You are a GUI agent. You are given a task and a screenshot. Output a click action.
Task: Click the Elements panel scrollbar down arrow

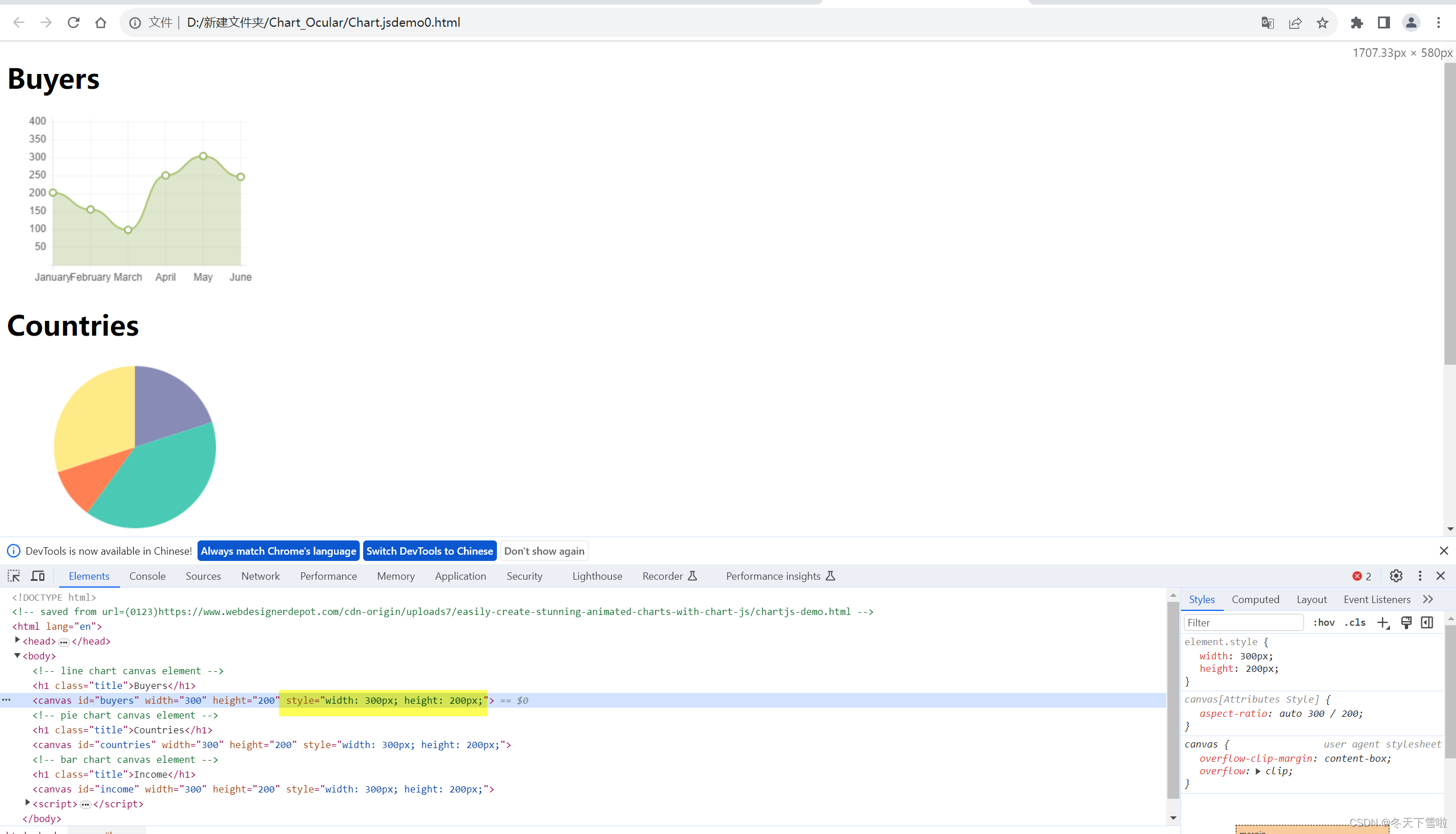coord(1173,818)
